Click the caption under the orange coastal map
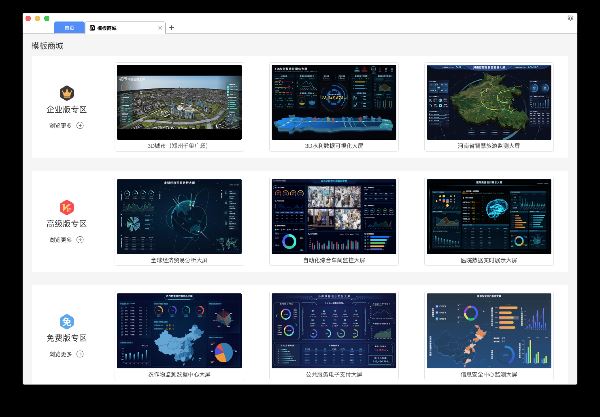This screenshot has height=417, width=600. point(489,375)
